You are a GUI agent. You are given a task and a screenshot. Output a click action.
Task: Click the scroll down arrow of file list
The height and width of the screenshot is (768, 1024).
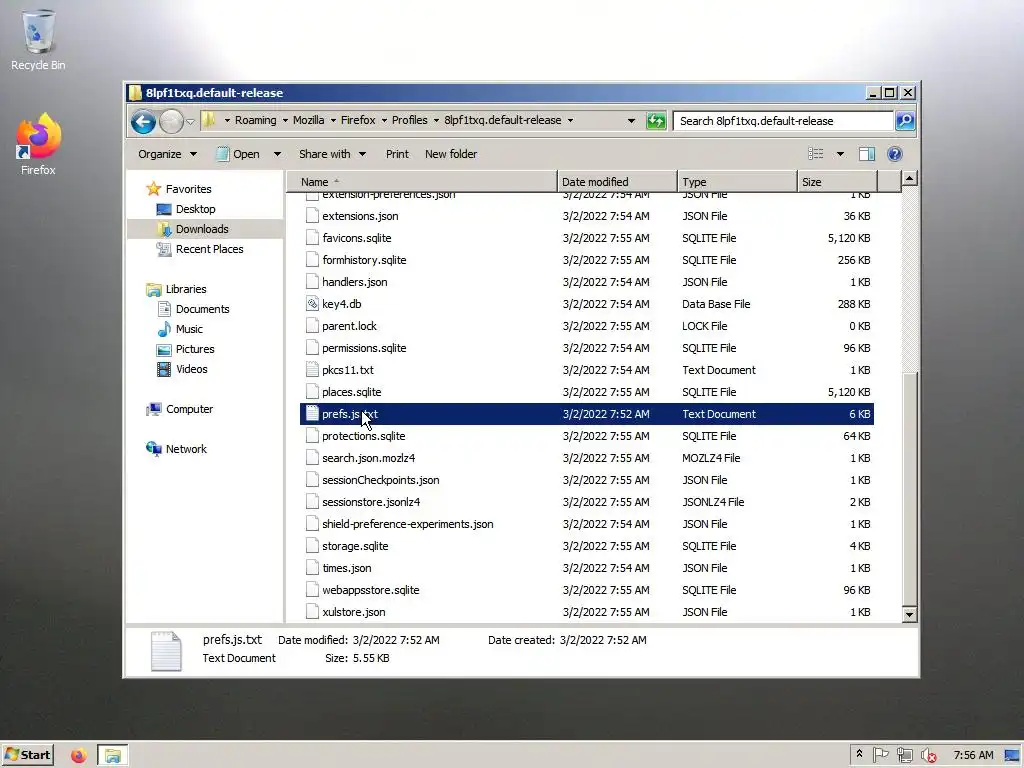click(x=909, y=615)
